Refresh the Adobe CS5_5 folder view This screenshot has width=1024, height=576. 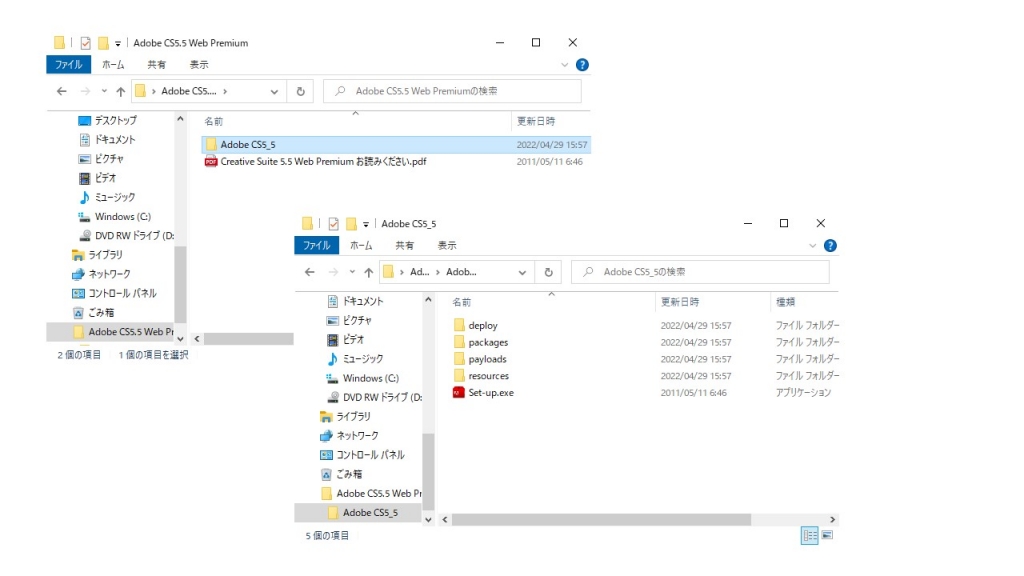(549, 272)
